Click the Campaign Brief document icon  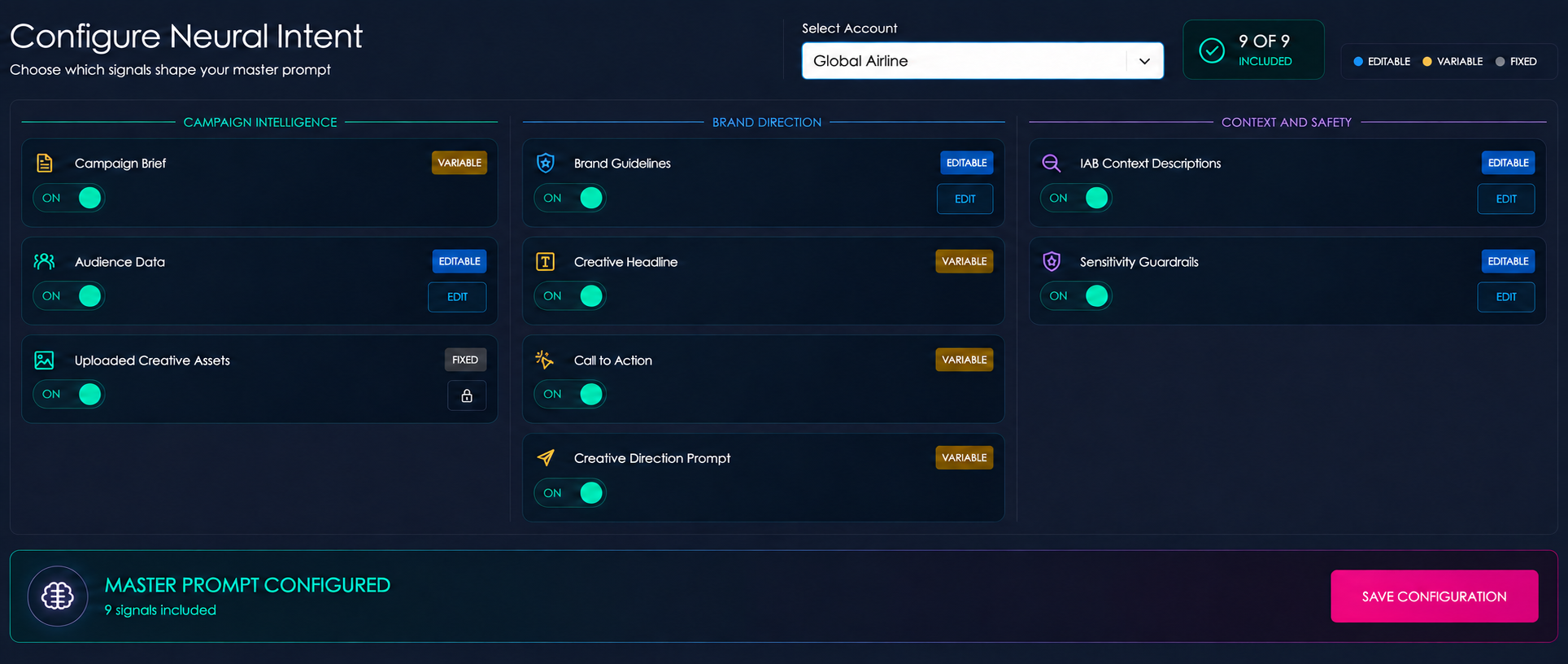click(45, 163)
